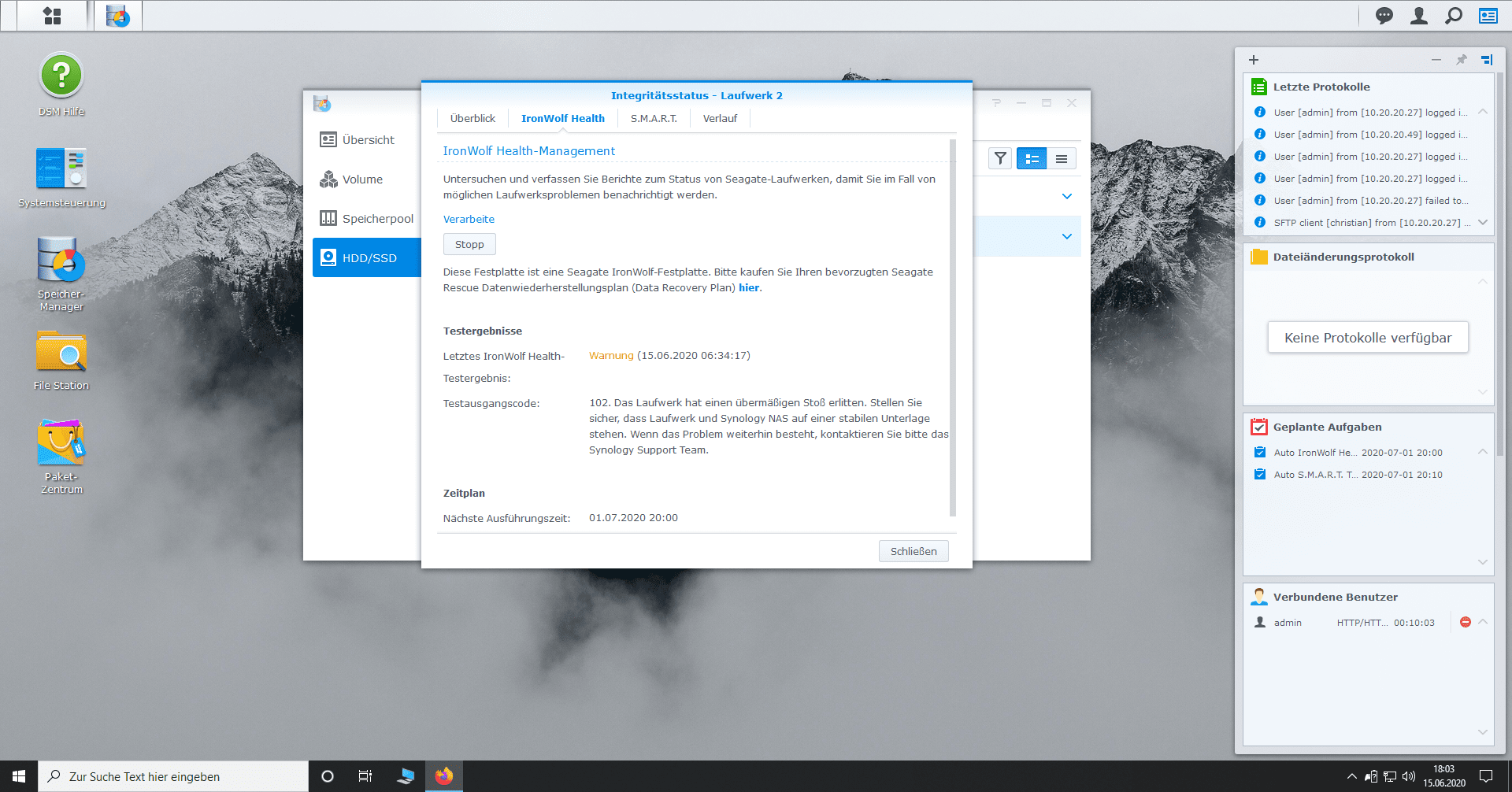
Task: Open the DSM search magnifier icon
Action: coord(1454,16)
